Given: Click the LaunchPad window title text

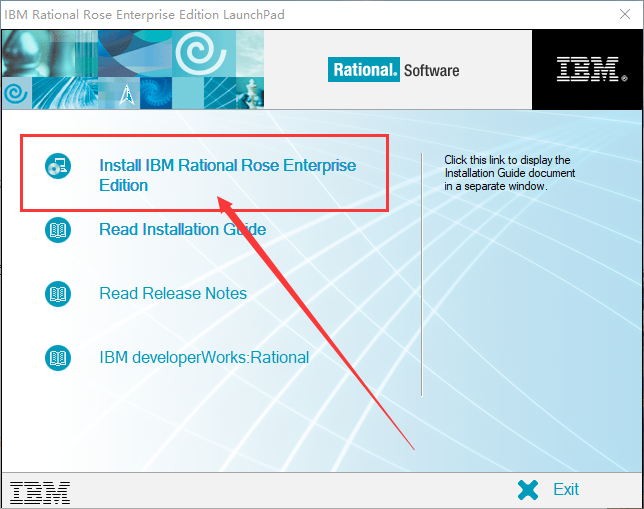Looking at the screenshot, I should tap(144, 15).
